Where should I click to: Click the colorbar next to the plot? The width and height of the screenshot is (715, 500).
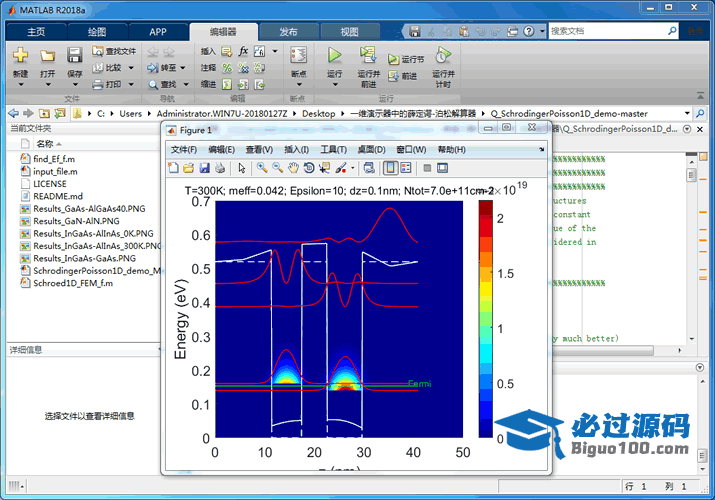[486, 319]
